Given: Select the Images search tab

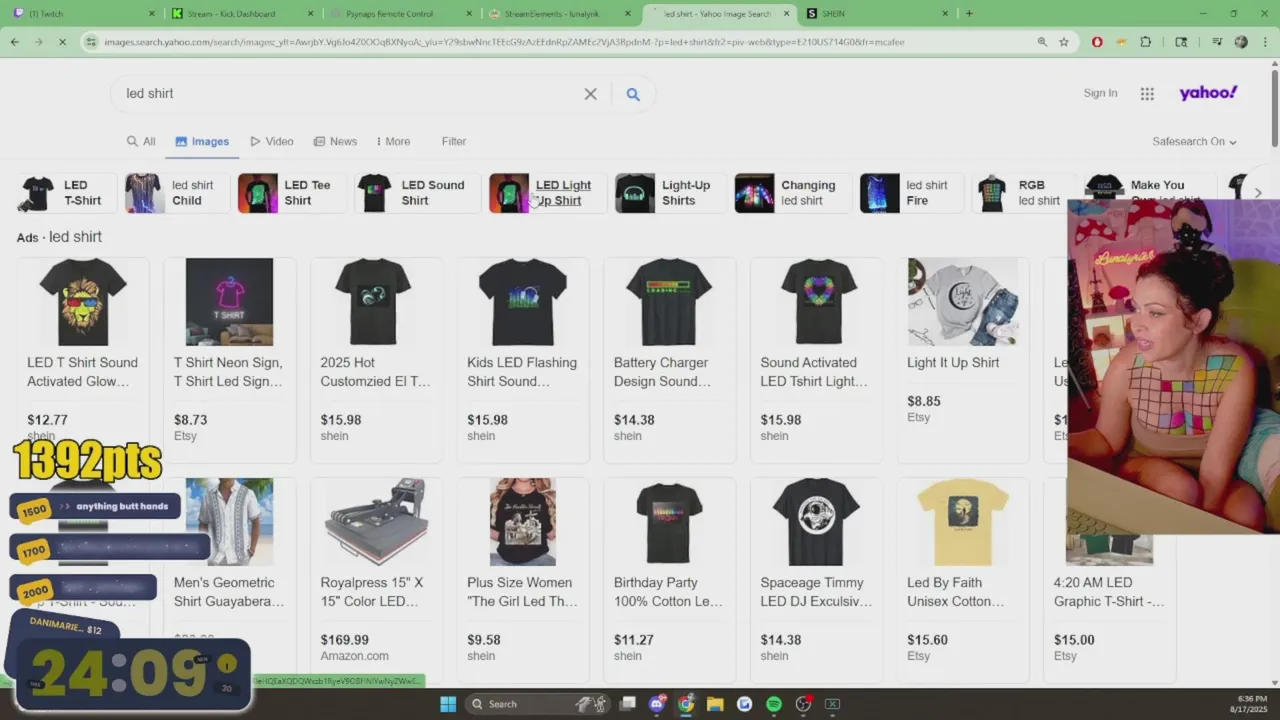Looking at the screenshot, I should (202, 142).
